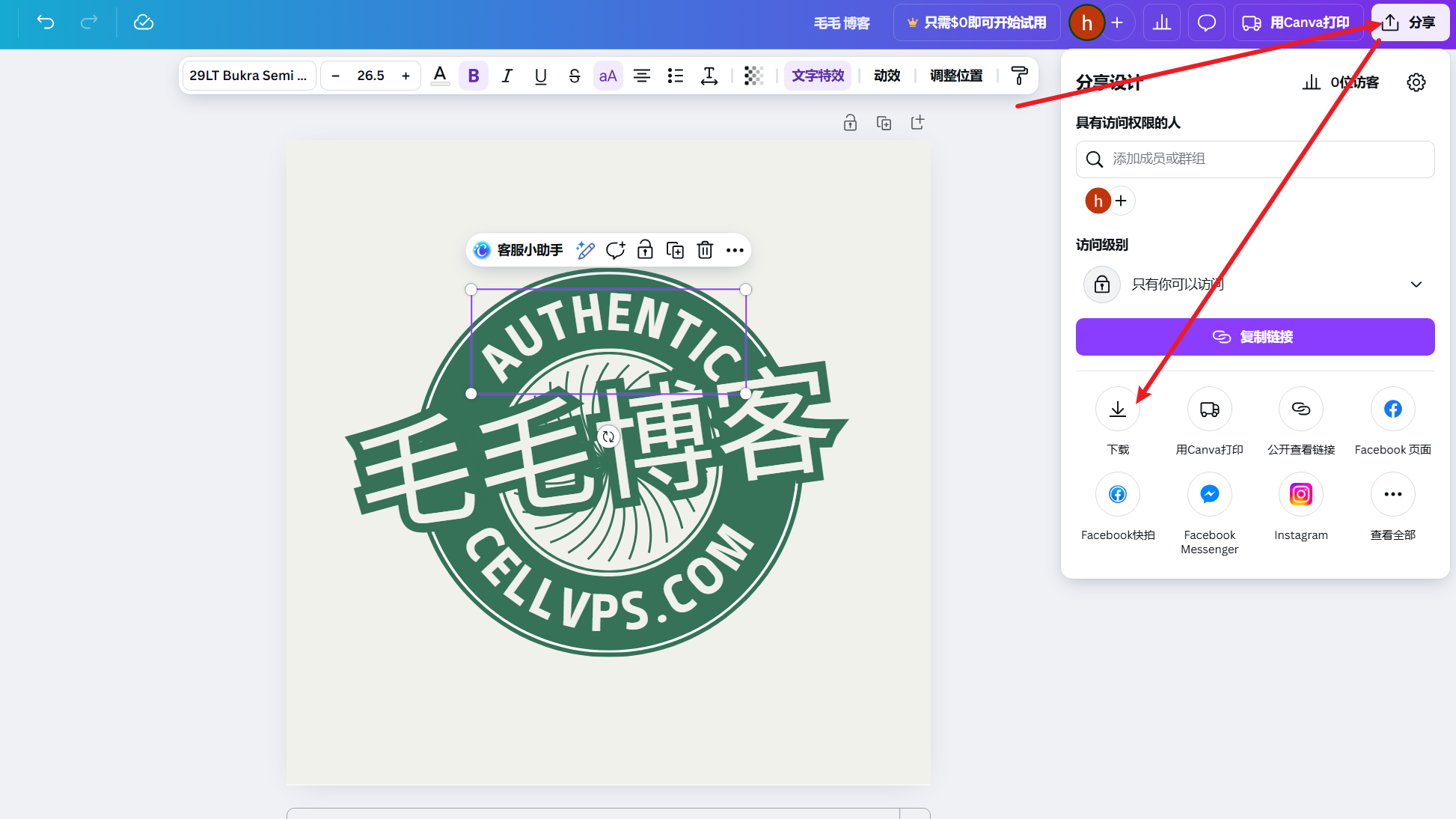Click the undo arrow icon
The height and width of the screenshot is (819, 1456).
click(46, 22)
